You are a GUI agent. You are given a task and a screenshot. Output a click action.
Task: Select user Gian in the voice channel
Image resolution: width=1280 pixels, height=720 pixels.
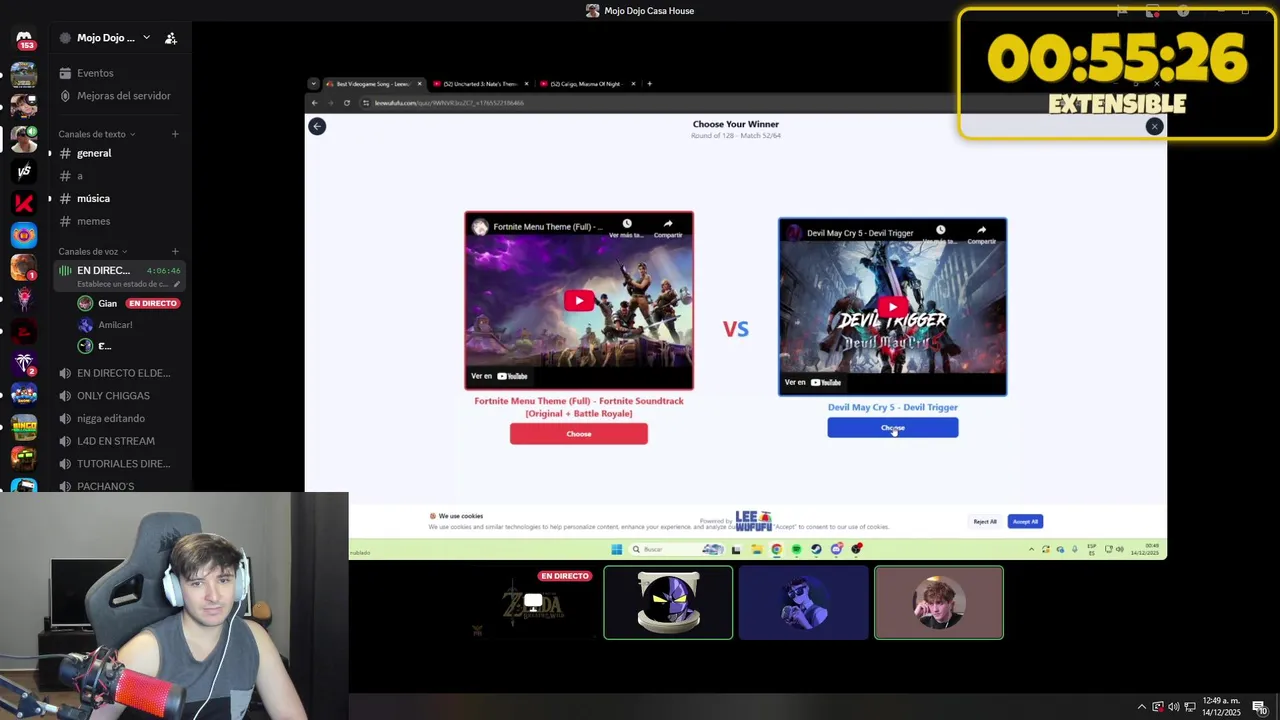[x=107, y=303]
